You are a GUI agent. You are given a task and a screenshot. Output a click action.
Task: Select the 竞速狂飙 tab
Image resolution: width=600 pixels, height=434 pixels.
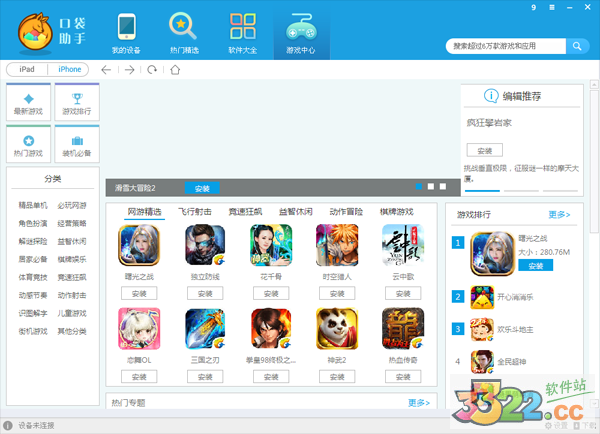(x=245, y=212)
